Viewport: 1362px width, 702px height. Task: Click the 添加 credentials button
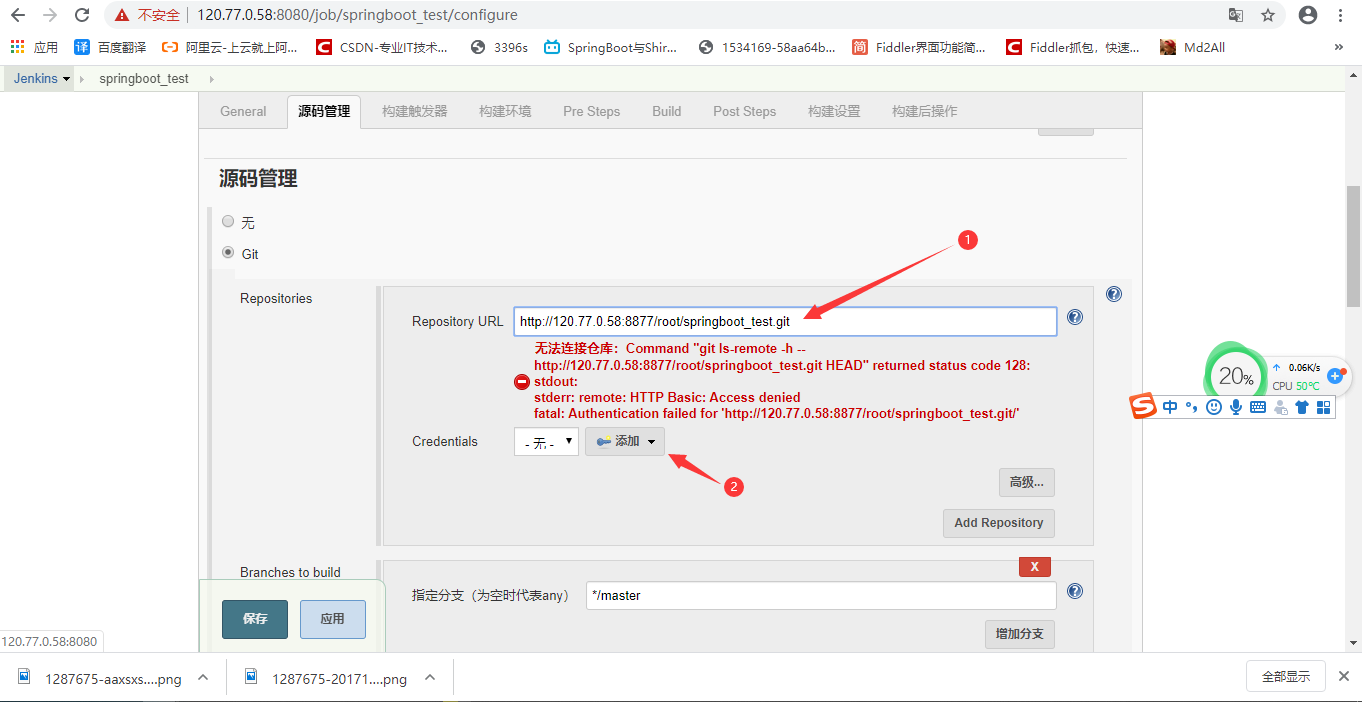(625, 441)
